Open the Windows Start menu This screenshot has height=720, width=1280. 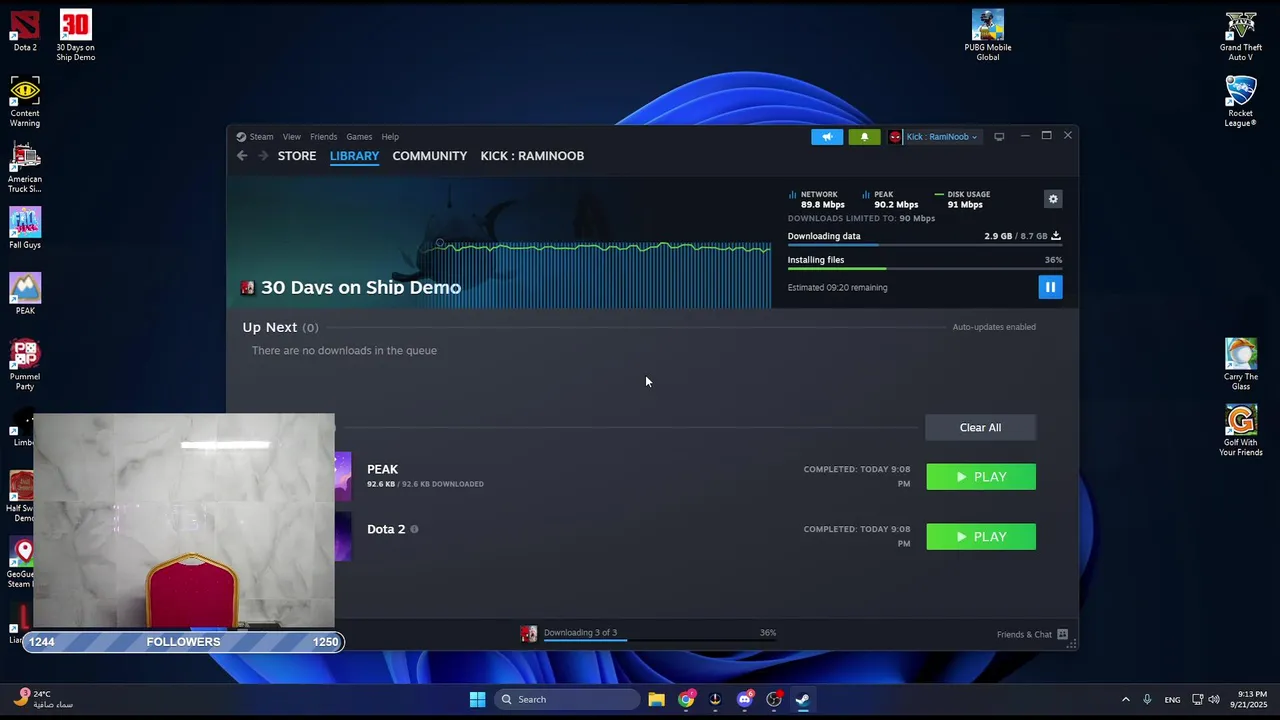[x=477, y=699]
